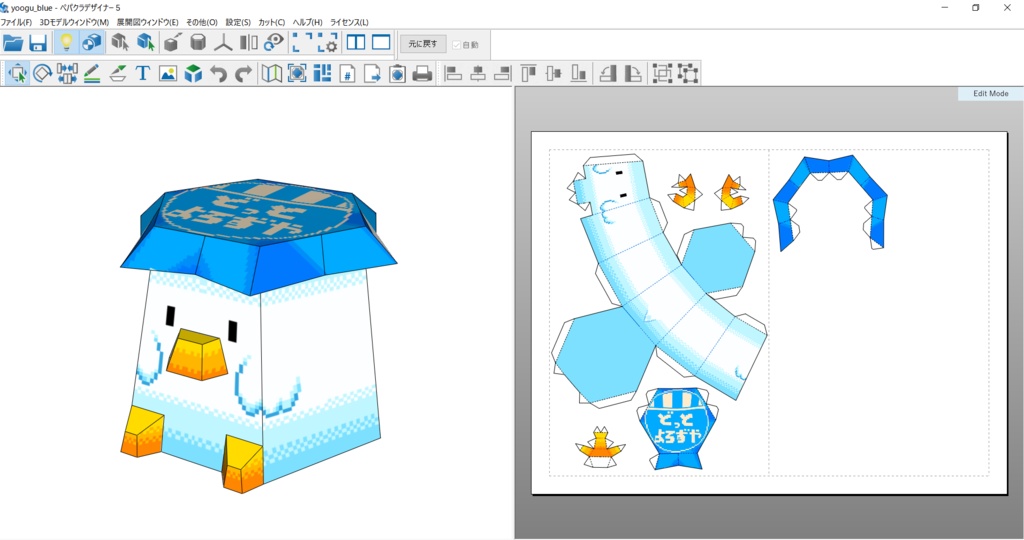The width and height of the screenshot is (1024, 540).
Task: Select the pencil edge color tool
Action: point(92,73)
